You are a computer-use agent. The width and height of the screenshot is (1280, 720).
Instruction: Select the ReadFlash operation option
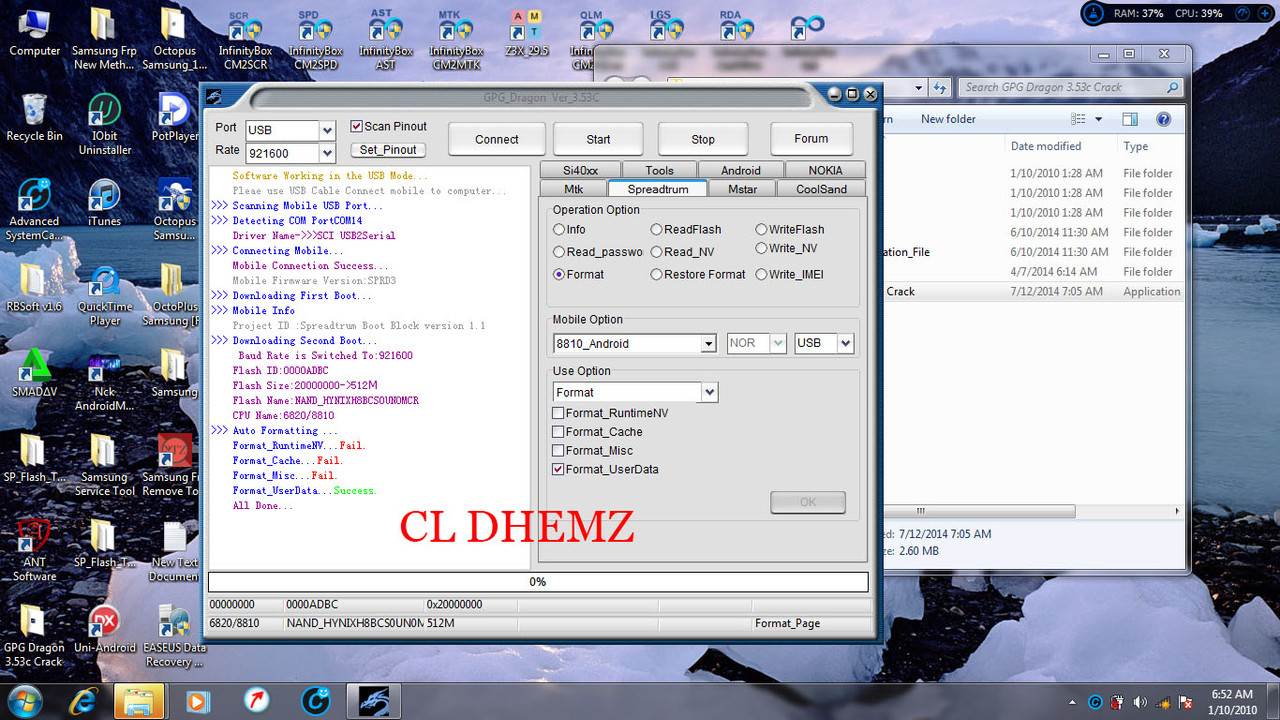[x=656, y=229]
